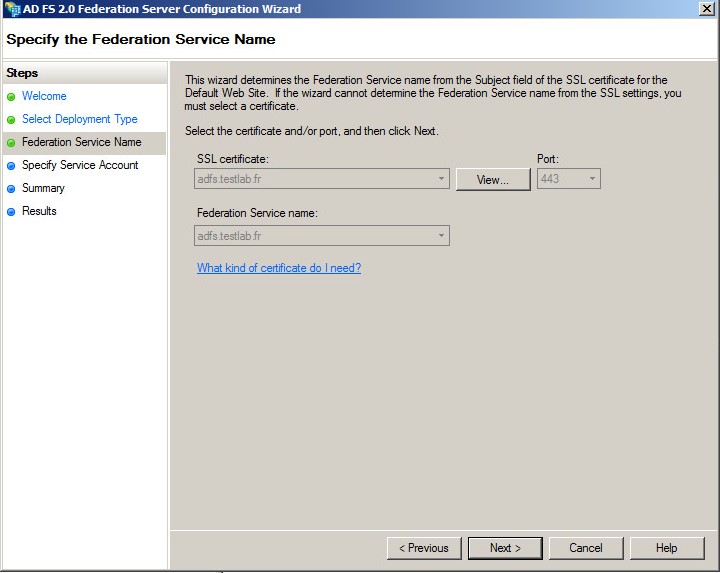The height and width of the screenshot is (573, 720).
Task: Select the Summary step in the sidebar
Action: (x=43, y=188)
